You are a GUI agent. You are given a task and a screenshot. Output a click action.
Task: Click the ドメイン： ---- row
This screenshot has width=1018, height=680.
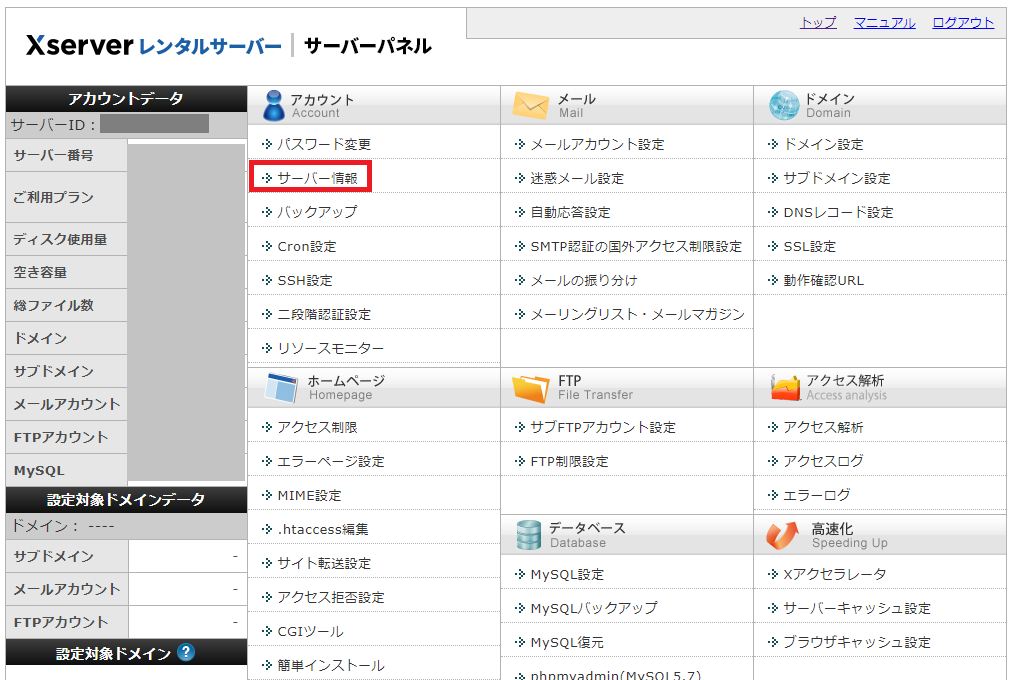coord(126,526)
